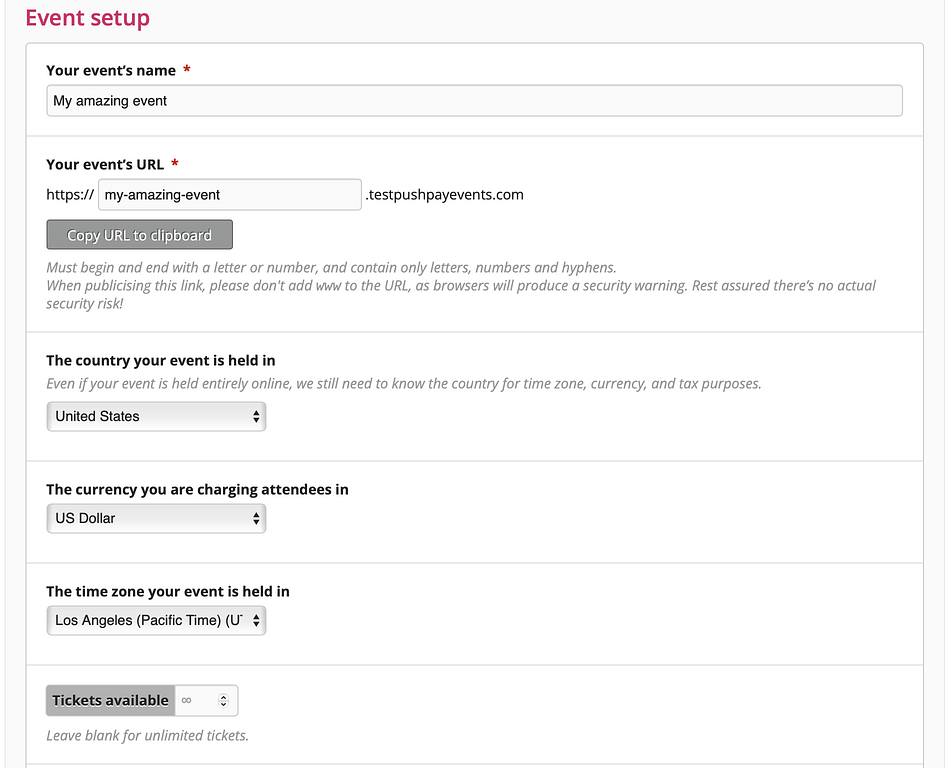Select the grey "Tickets available" label

coord(110,701)
